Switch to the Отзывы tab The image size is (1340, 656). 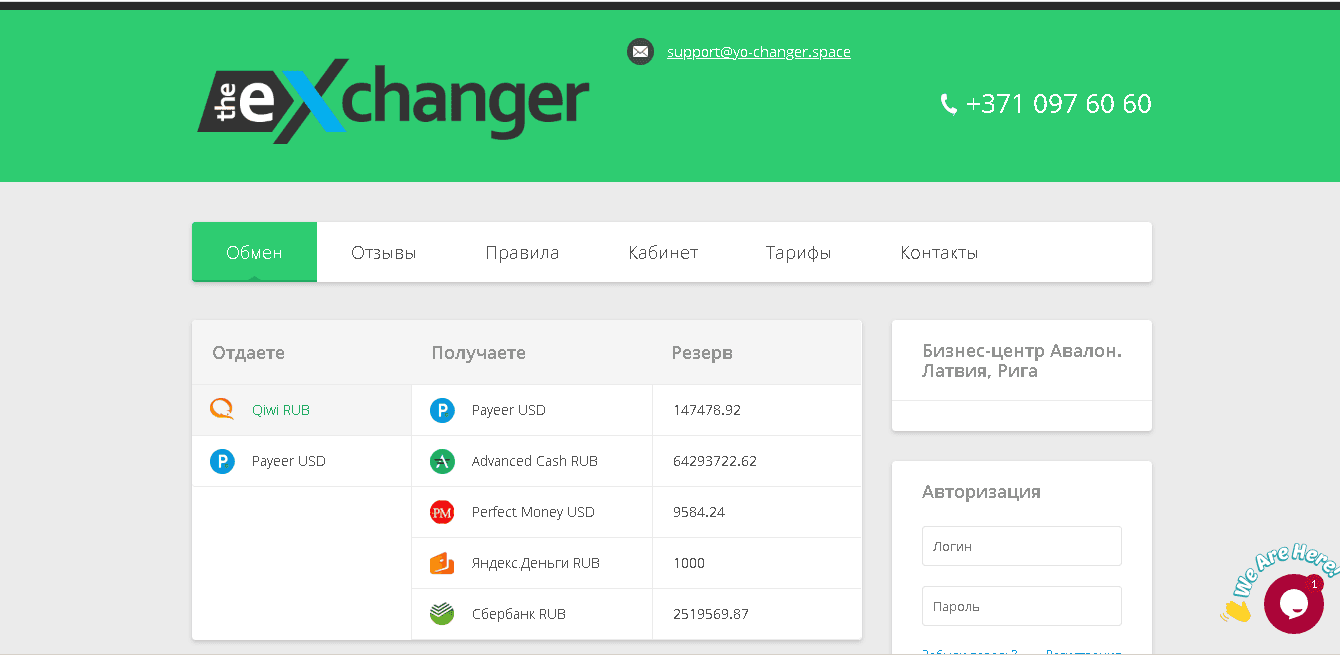(384, 252)
